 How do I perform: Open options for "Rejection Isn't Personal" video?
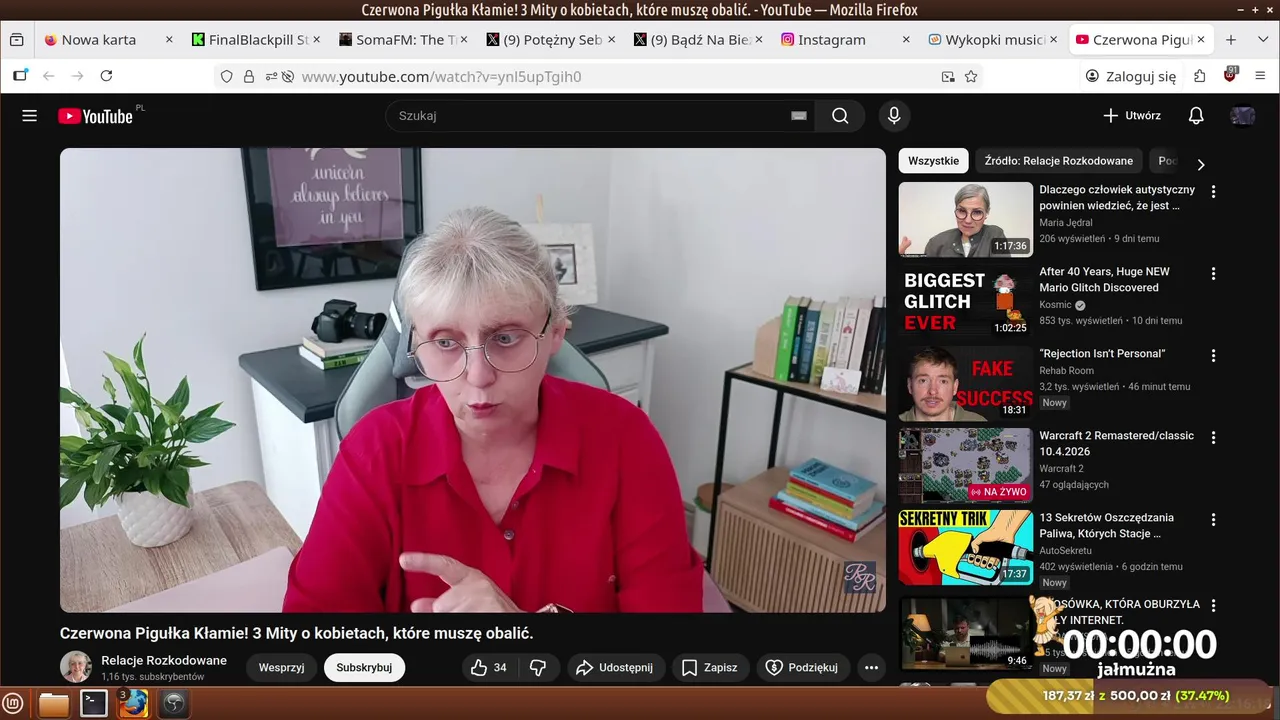click(x=1214, y=355)
